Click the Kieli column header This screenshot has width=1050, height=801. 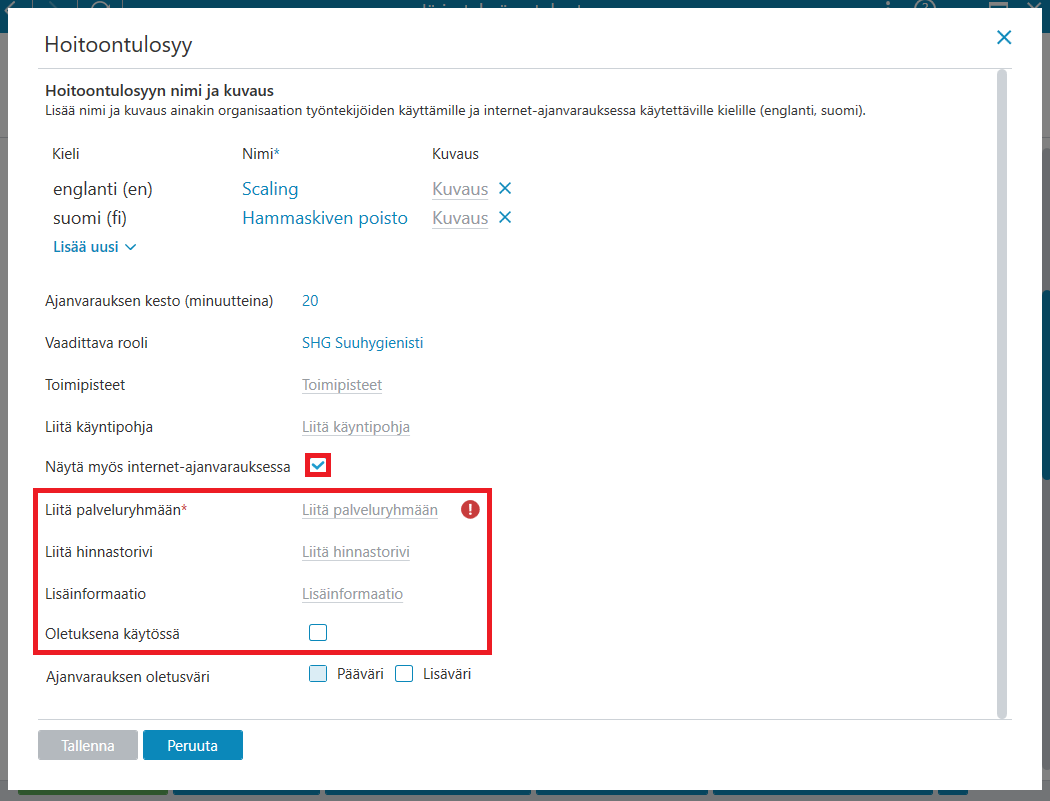(x=66, y=153)
